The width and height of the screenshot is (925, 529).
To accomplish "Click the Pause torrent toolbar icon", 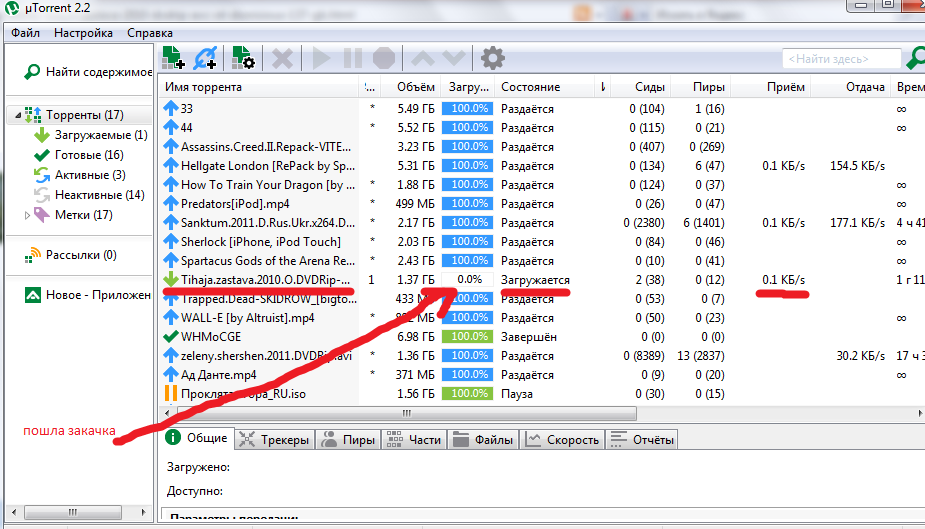I will click(353, 58).
